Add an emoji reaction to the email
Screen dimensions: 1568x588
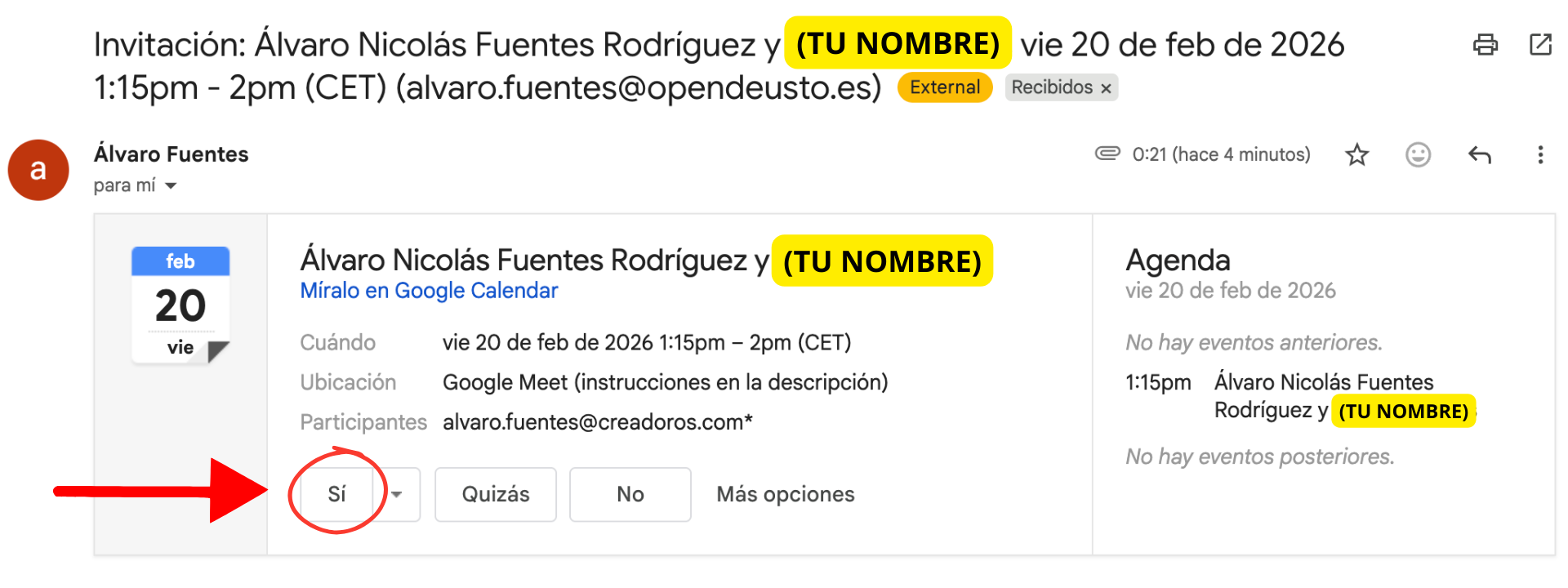pyautogui.click(x=1418, y=154)
